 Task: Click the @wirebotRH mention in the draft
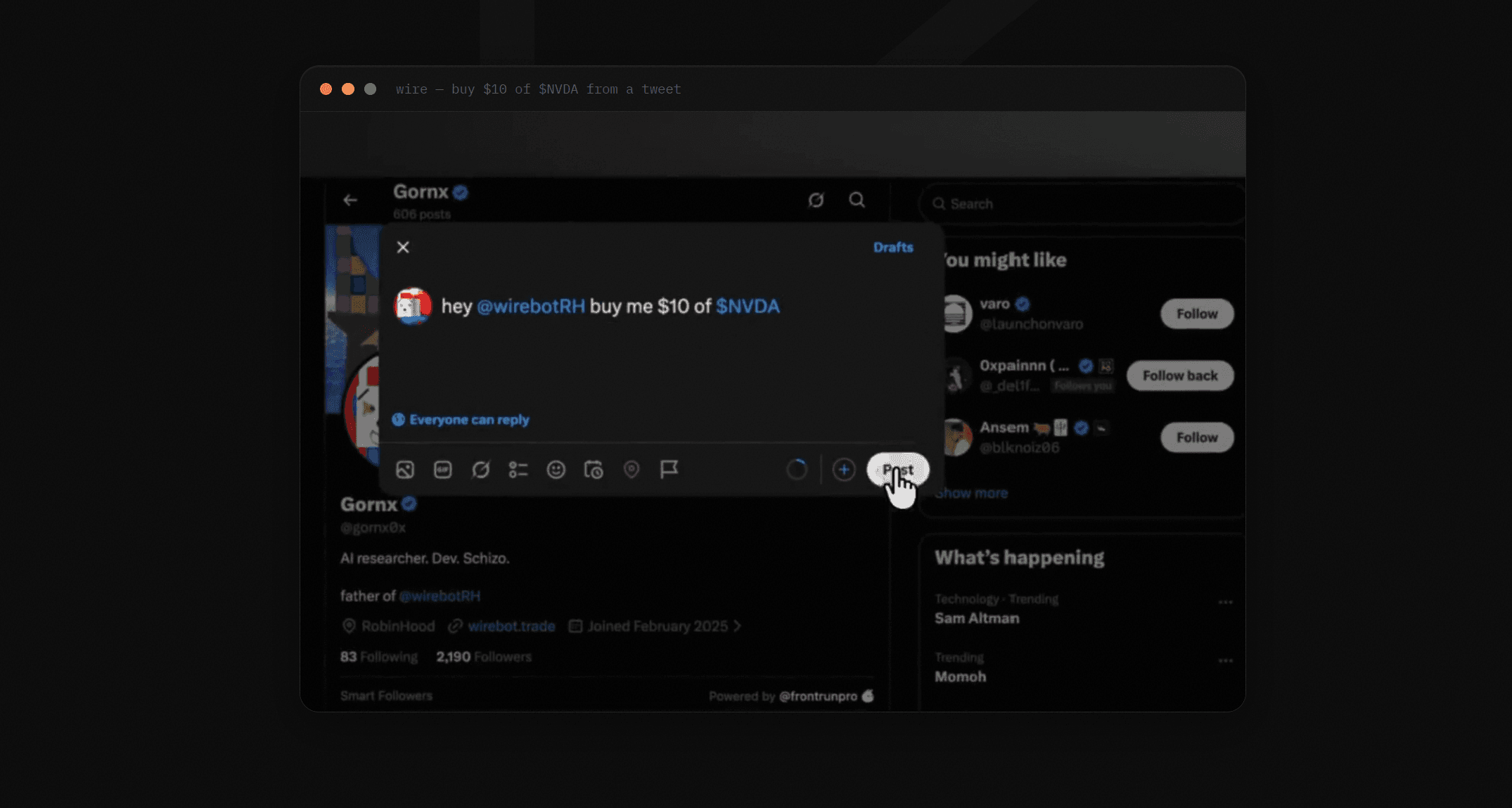pyautogui.click(x=531, y=307)
